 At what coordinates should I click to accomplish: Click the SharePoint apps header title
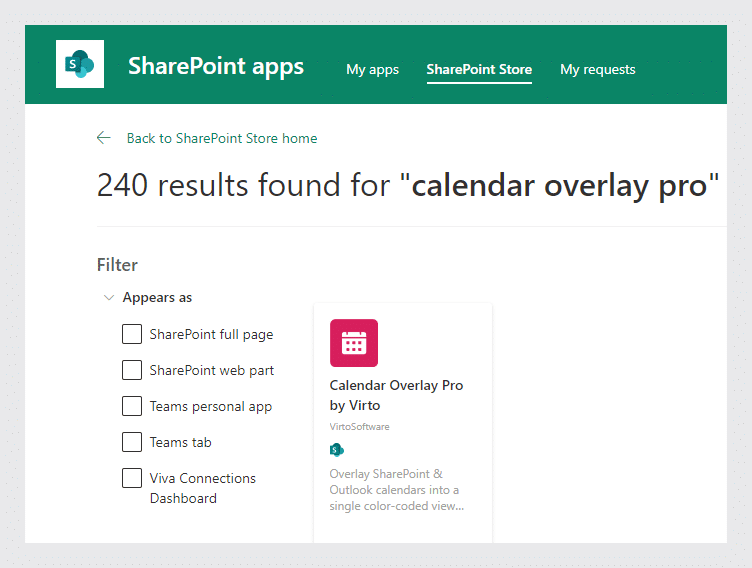click(x=216, y=66)
